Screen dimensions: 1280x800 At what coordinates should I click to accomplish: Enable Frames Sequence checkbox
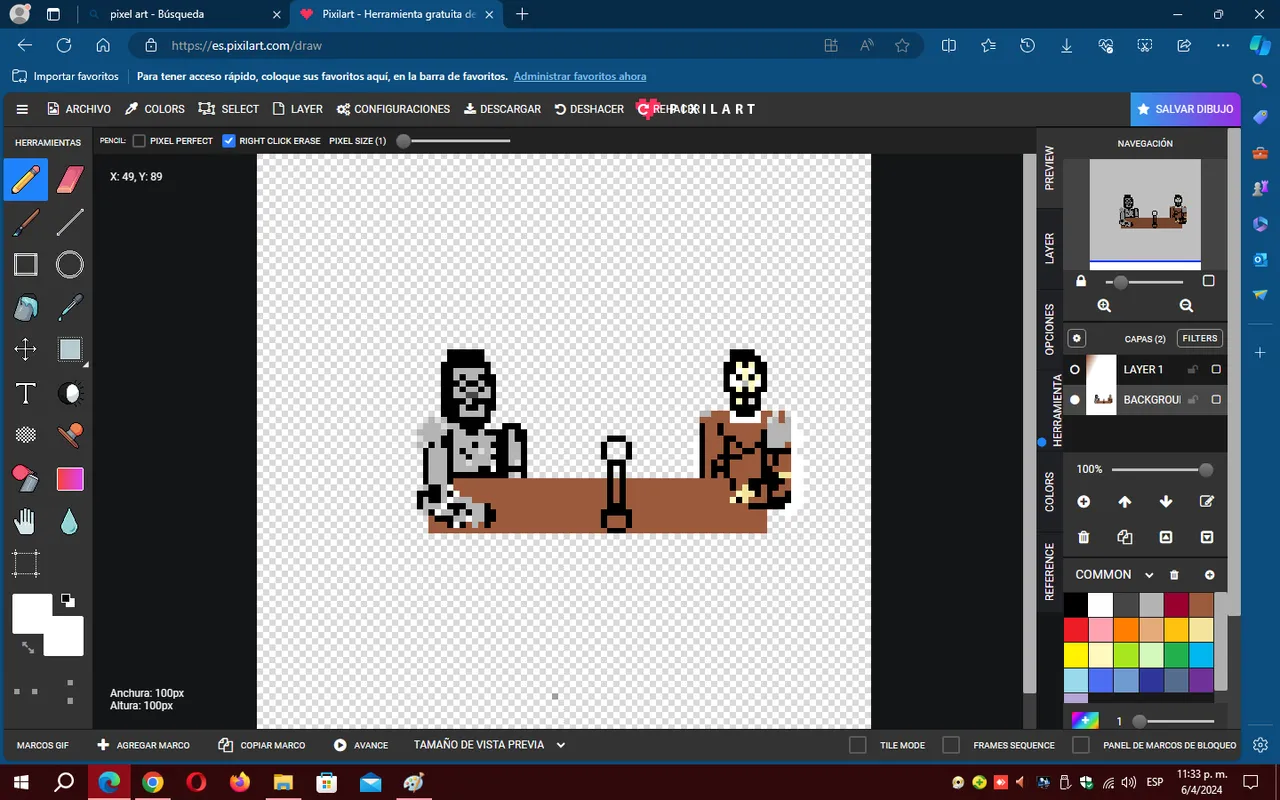(951, 745)
